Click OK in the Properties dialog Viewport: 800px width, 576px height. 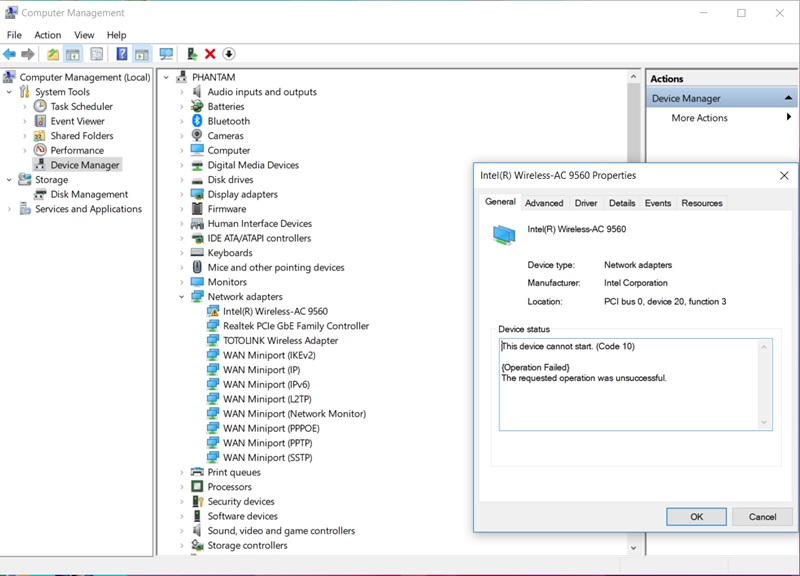pyautogui.click(x=696, y=517)
